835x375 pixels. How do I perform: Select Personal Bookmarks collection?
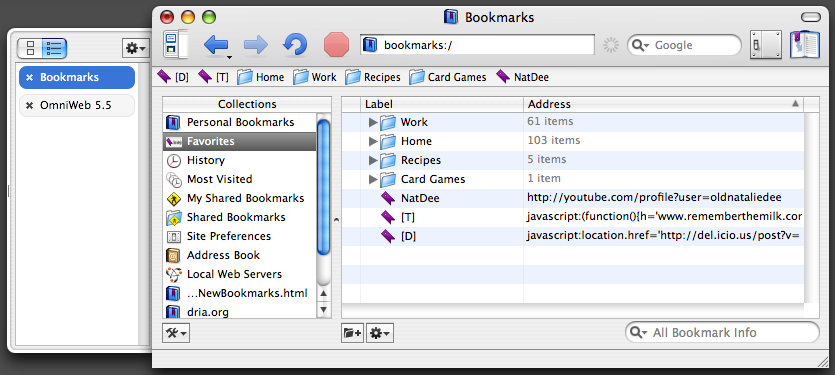click(240, 123)
